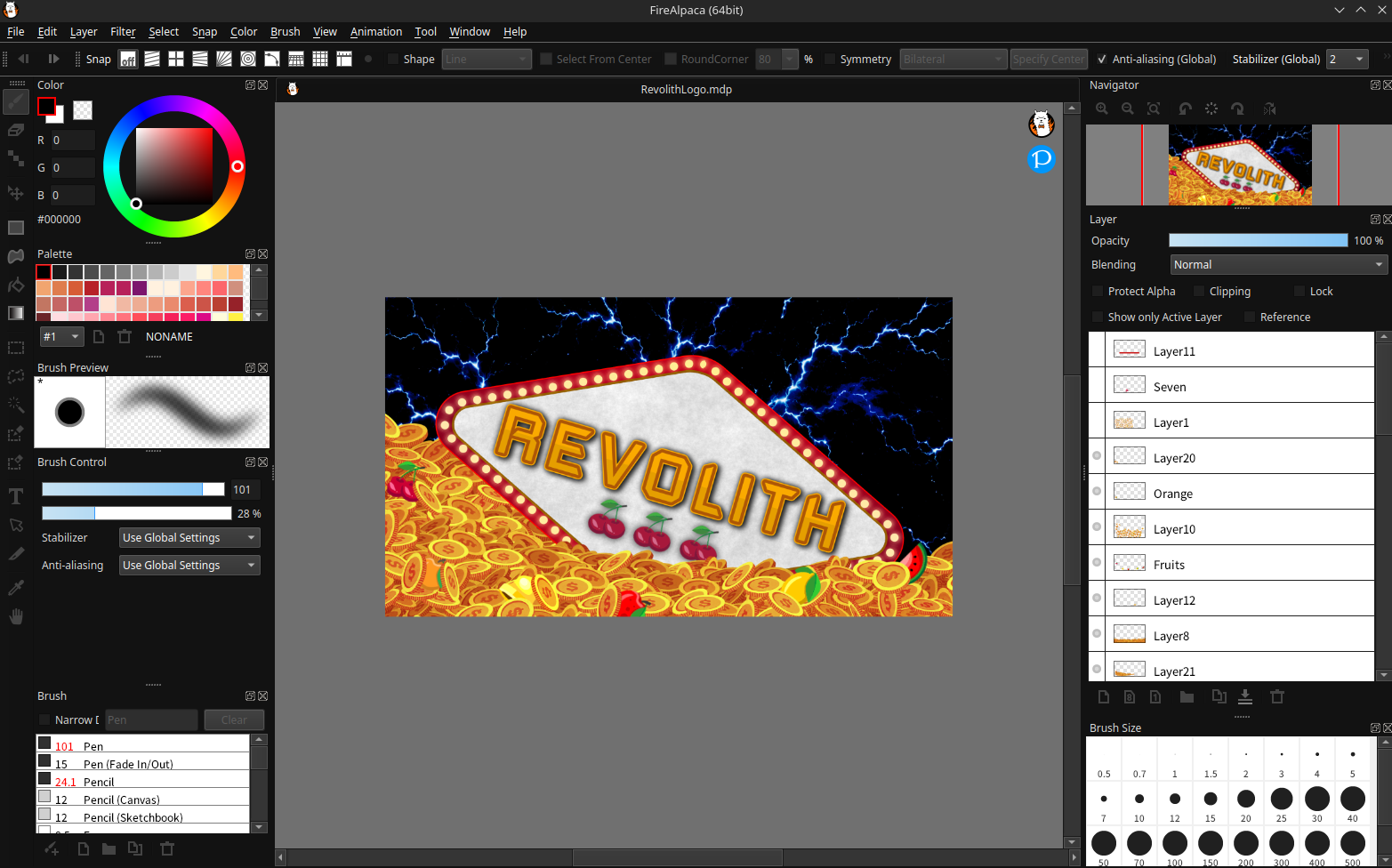Select the Hand tool
This screenshot has width=1392, height=868.
(x=16, y=616)
